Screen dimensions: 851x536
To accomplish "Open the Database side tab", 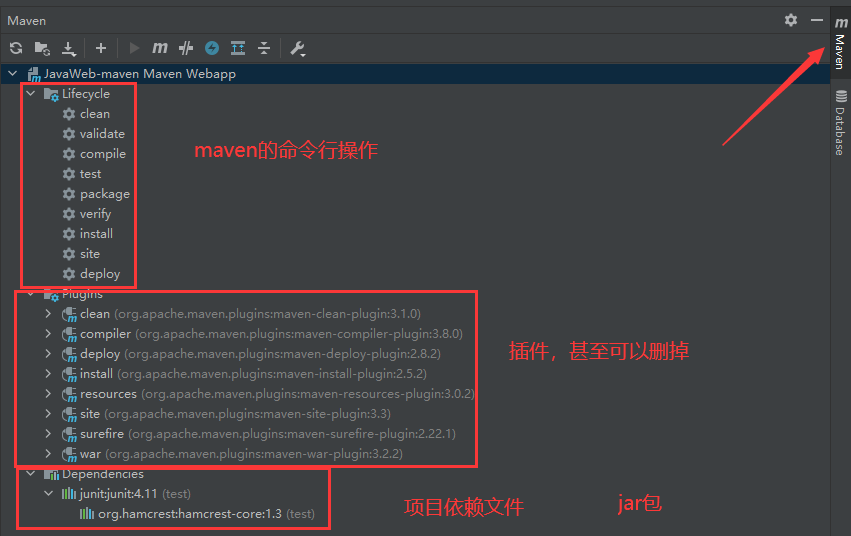I will [x=840, y=123].
